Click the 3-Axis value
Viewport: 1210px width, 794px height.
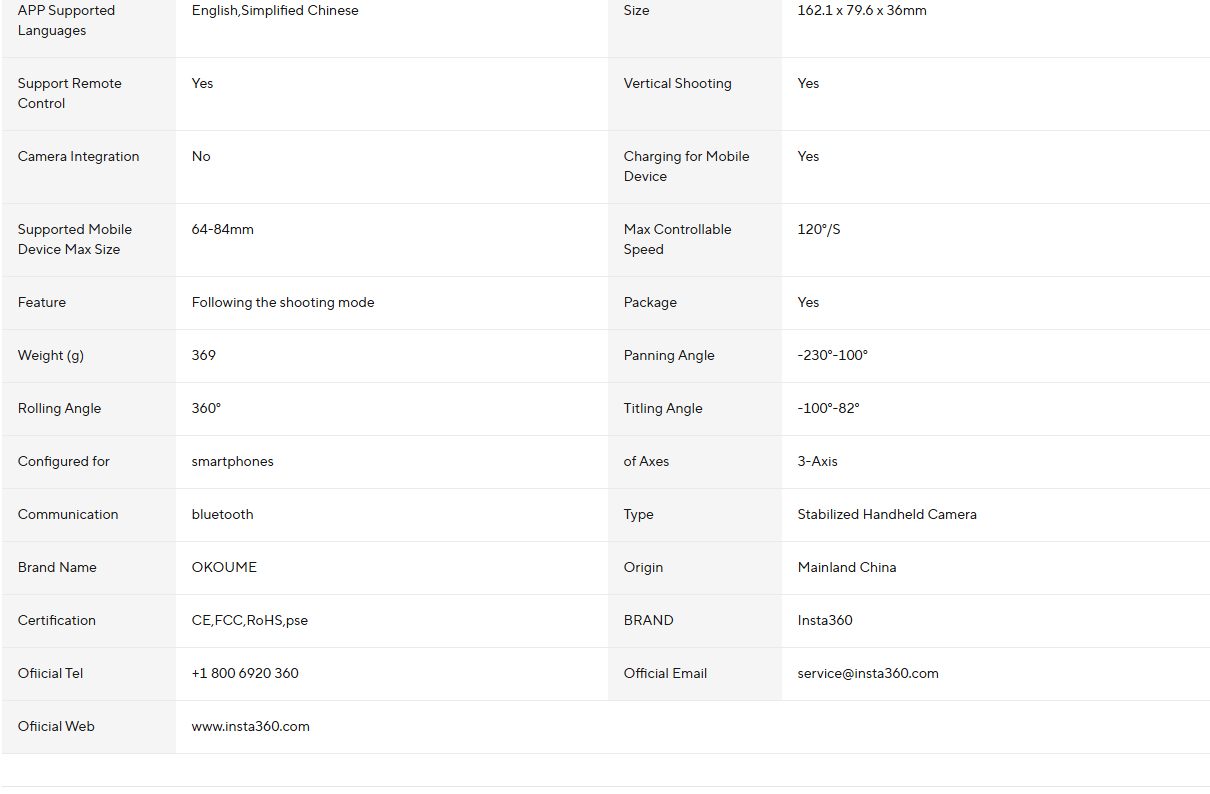[817, 462]
